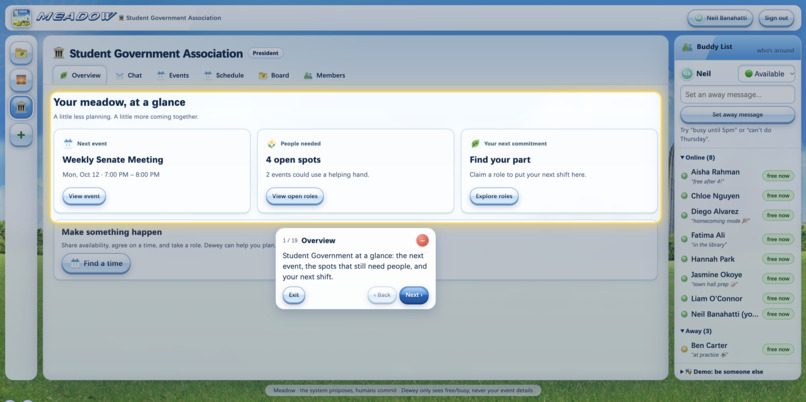Select Neil Banahatti (you) buddy row

point(737,314)
